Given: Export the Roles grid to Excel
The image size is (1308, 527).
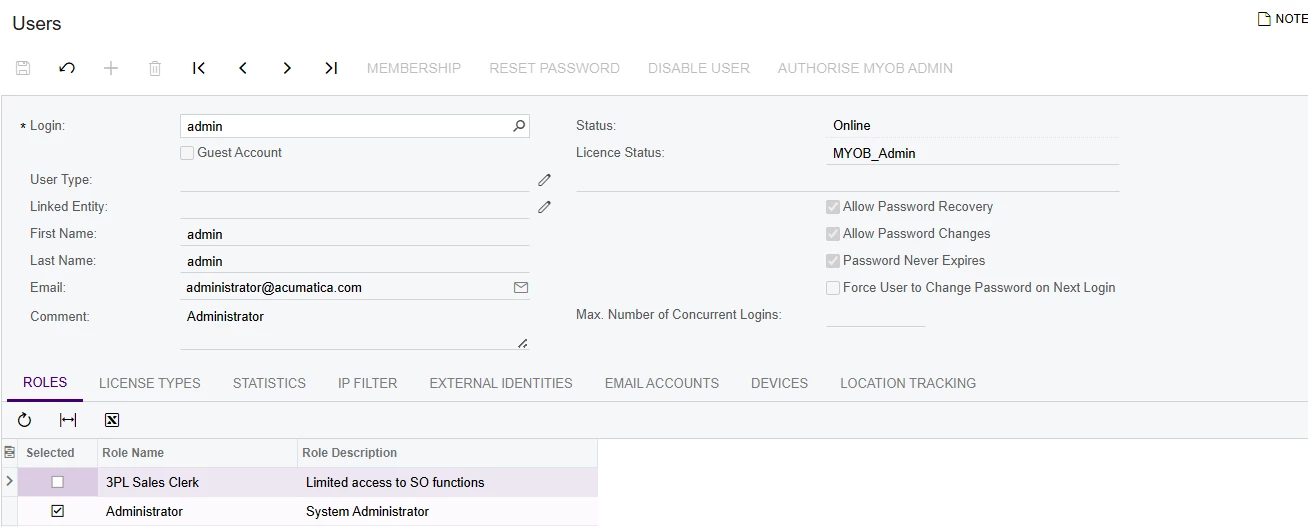Looking at the screenshot, I should [x=112, y=420].
